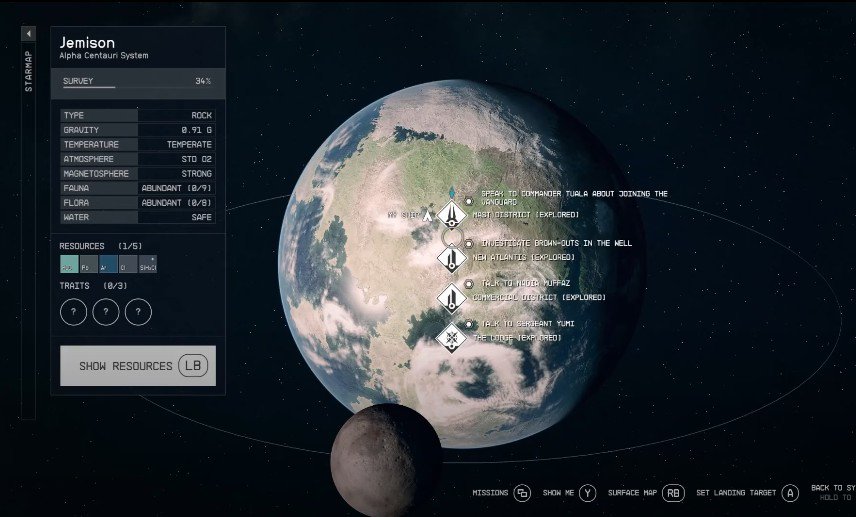
Task: Select the Commercial District landing marker icon
Action: (452, 298)
